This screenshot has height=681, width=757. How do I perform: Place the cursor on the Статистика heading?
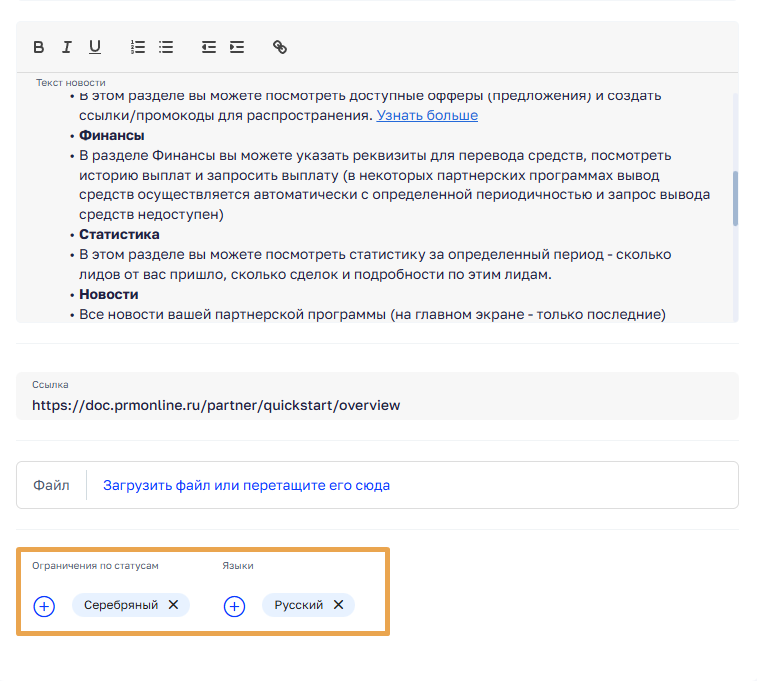(119, 234)
